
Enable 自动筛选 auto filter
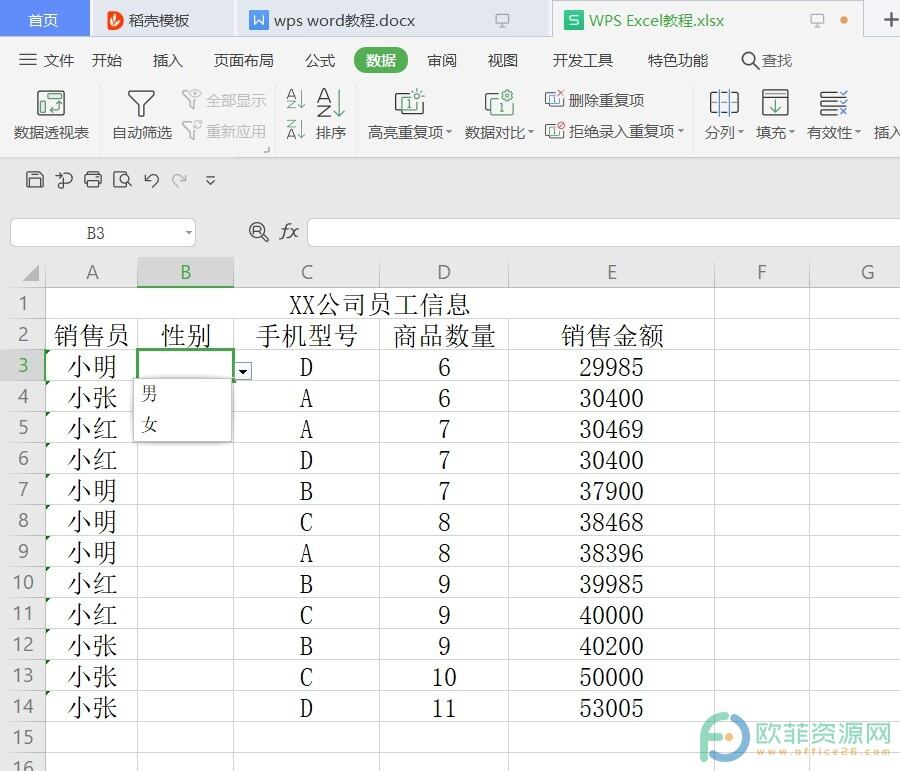click(x=141, y=114)
